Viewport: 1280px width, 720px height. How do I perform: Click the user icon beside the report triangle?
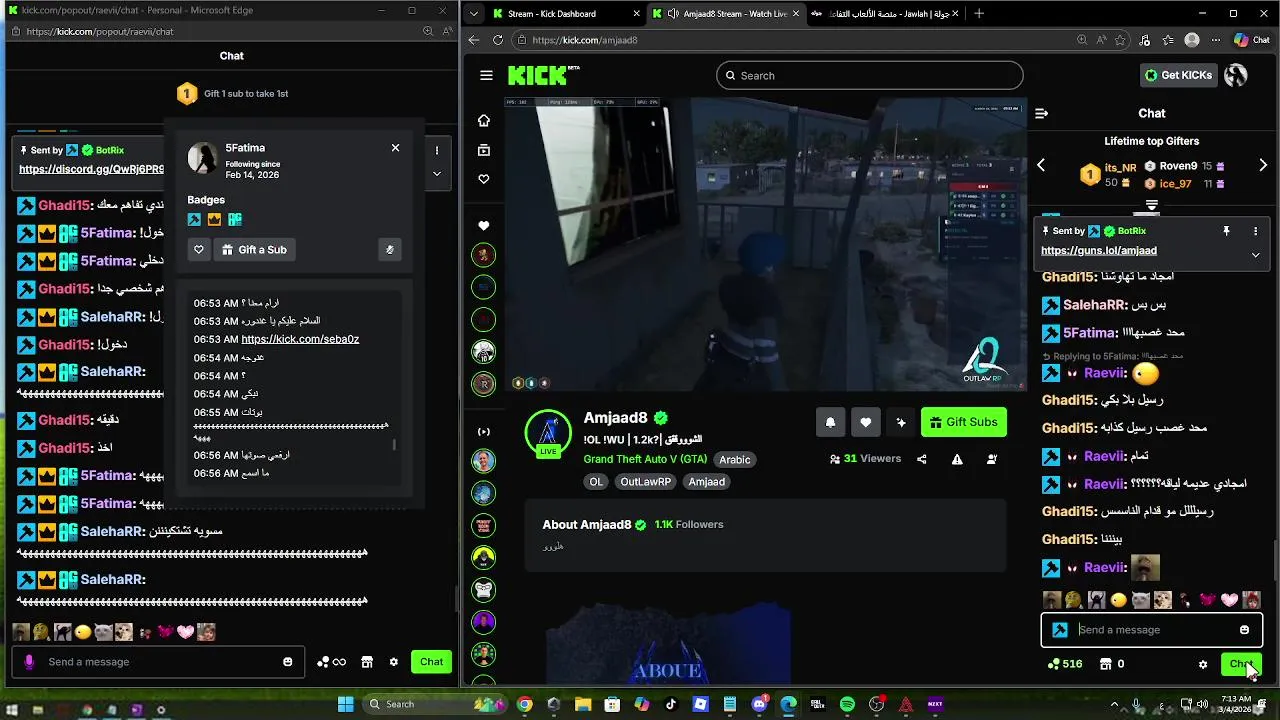click(x=992, y=459)
